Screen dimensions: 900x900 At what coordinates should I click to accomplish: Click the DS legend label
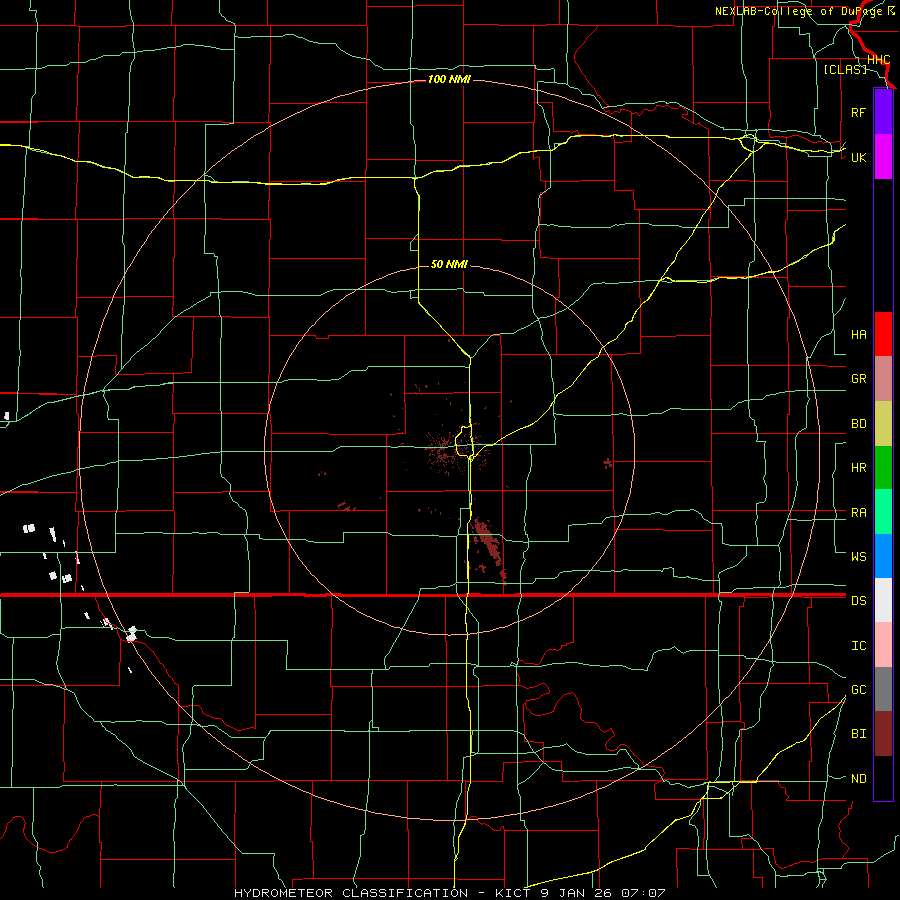click(x=858, y=601)
